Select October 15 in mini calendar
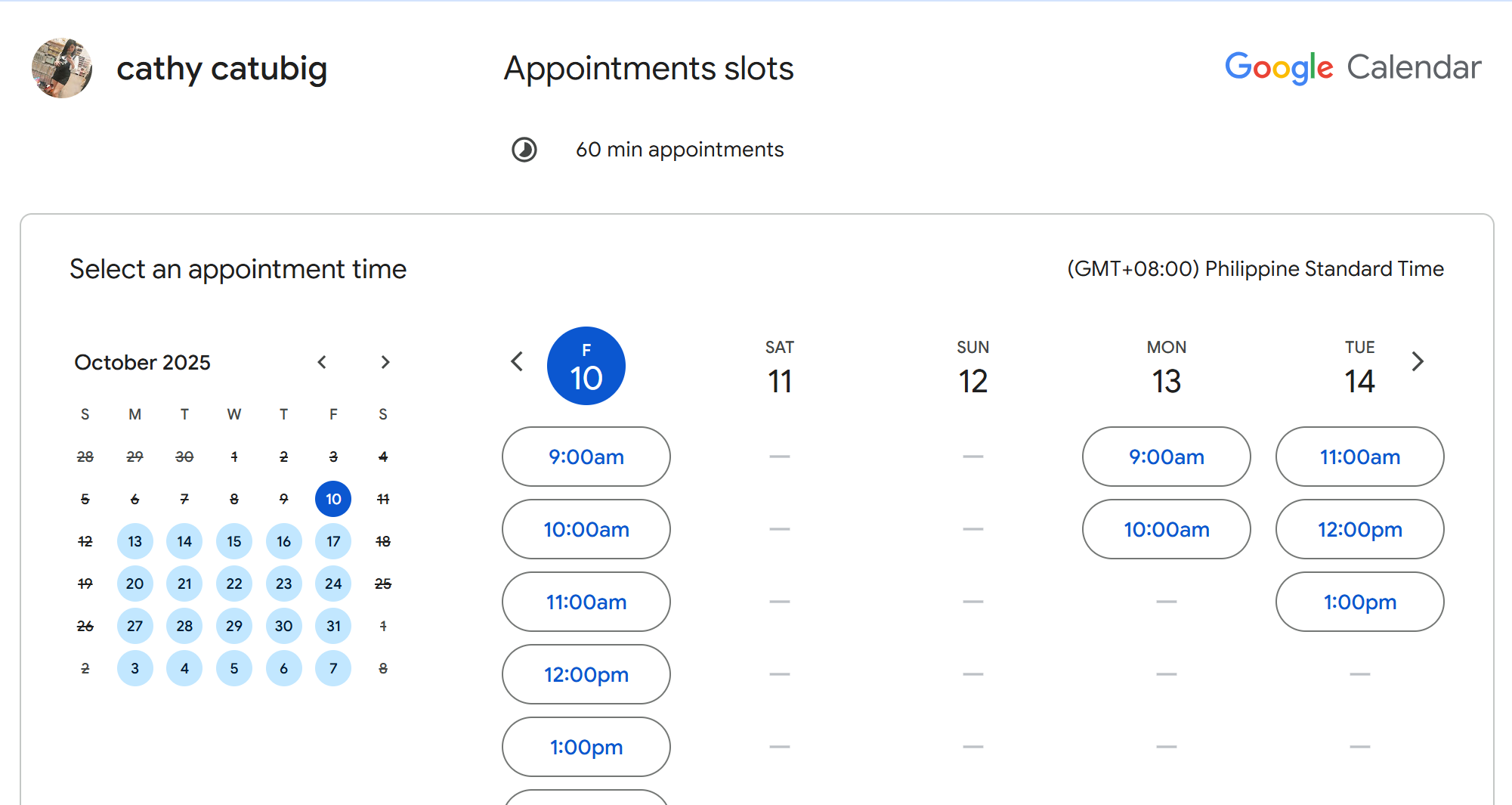This screenshot has height=805, width=1512. [234, 541]
